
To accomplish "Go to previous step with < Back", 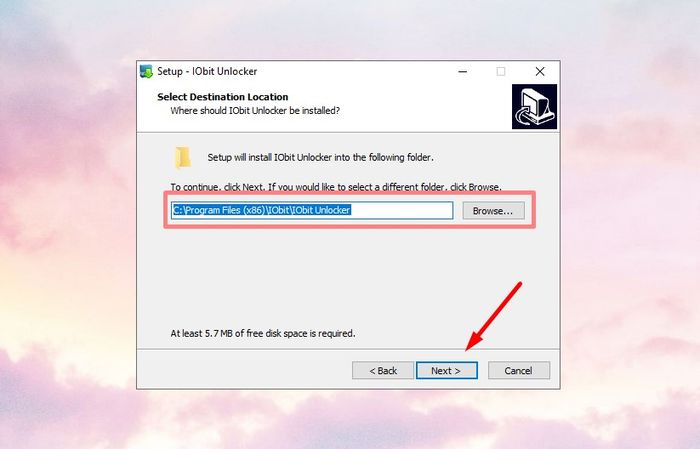I will pyautogui.click(x=383, y=370).
